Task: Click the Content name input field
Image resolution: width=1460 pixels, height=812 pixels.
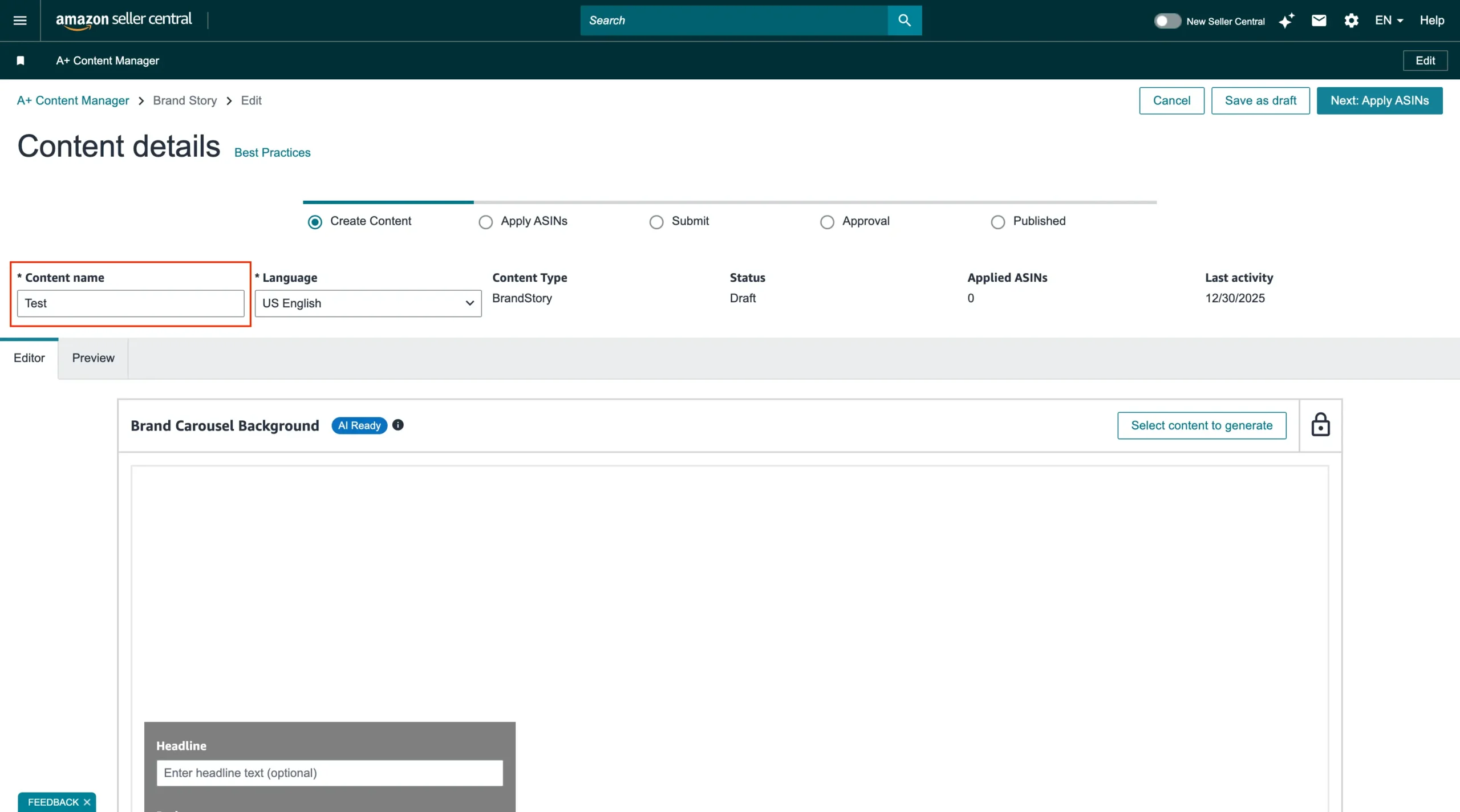Action: click(131, 303)
